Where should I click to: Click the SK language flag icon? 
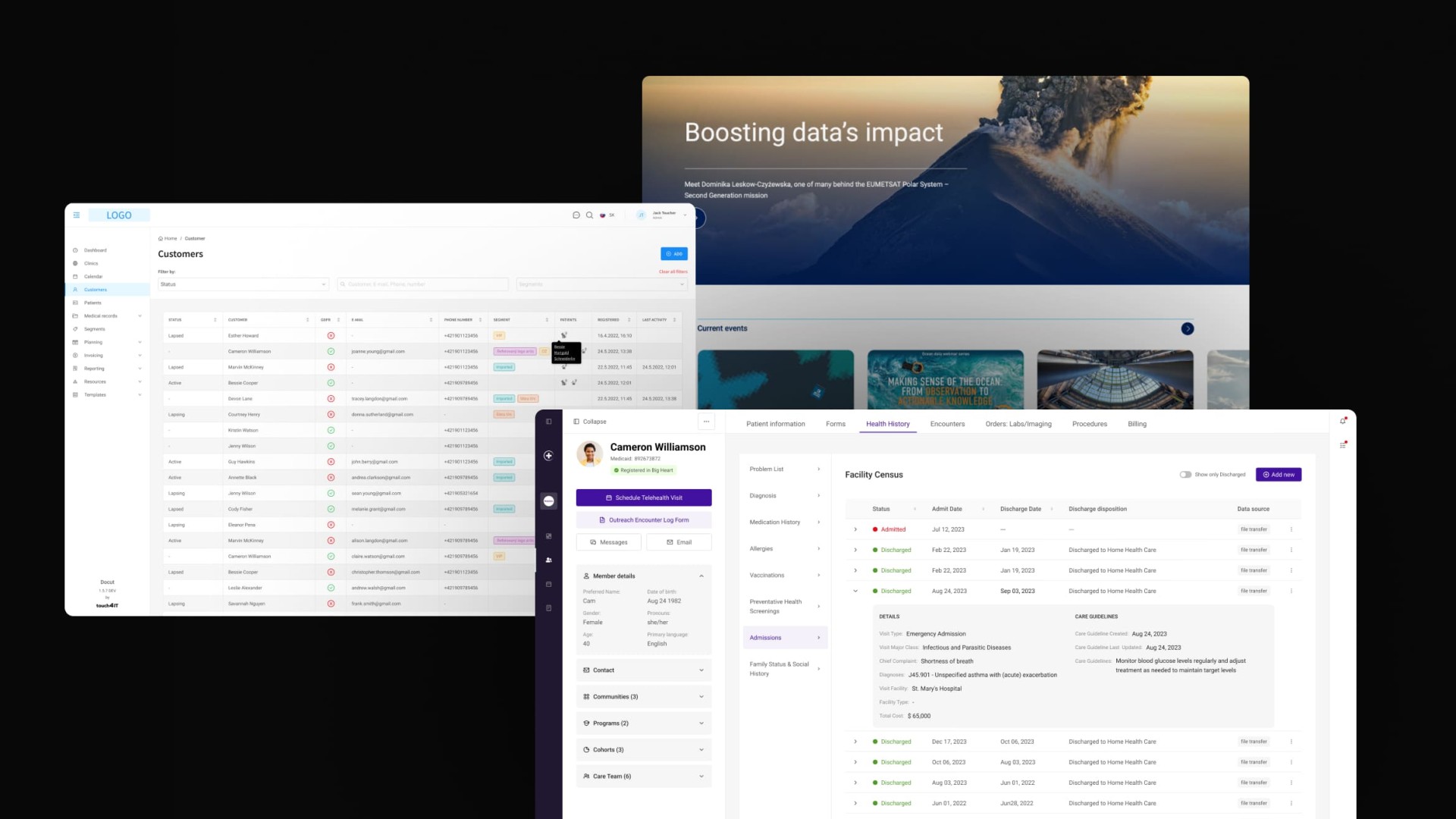click(x=602, y=215)
